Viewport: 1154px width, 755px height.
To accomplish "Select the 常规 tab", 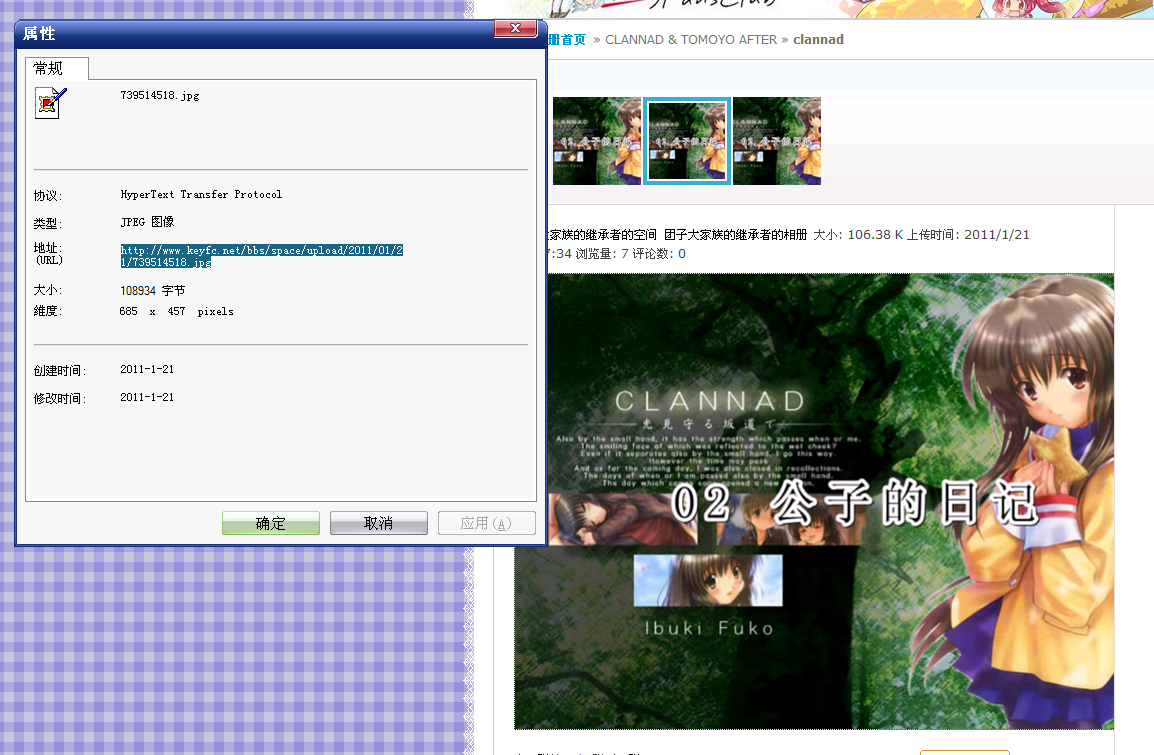I will pyautogui.click(x=57, y=68).
